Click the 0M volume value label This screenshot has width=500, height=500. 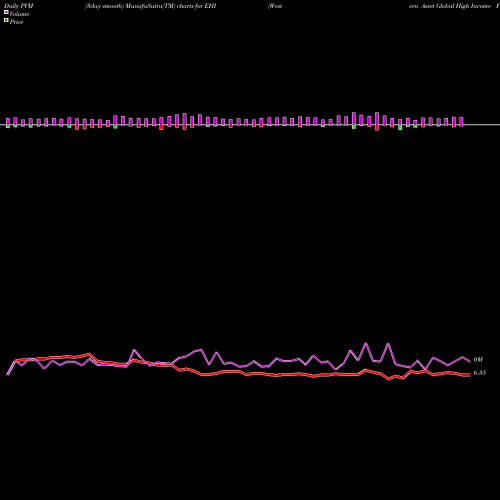tap(478, 360)
